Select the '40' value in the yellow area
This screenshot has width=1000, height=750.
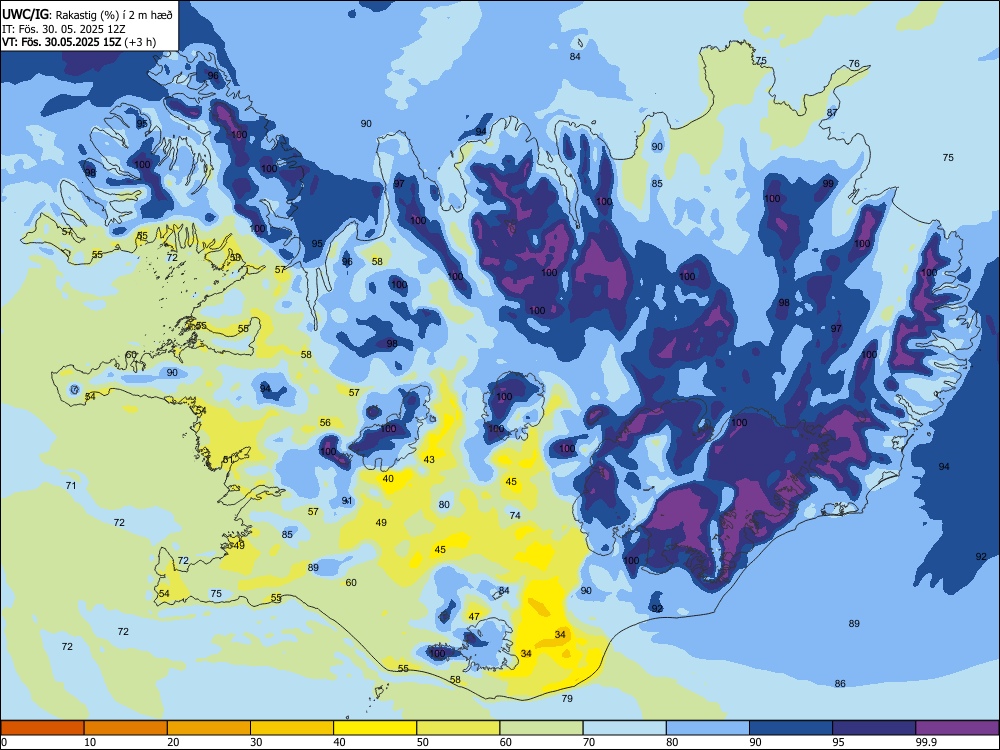click(x=388, y=479)
